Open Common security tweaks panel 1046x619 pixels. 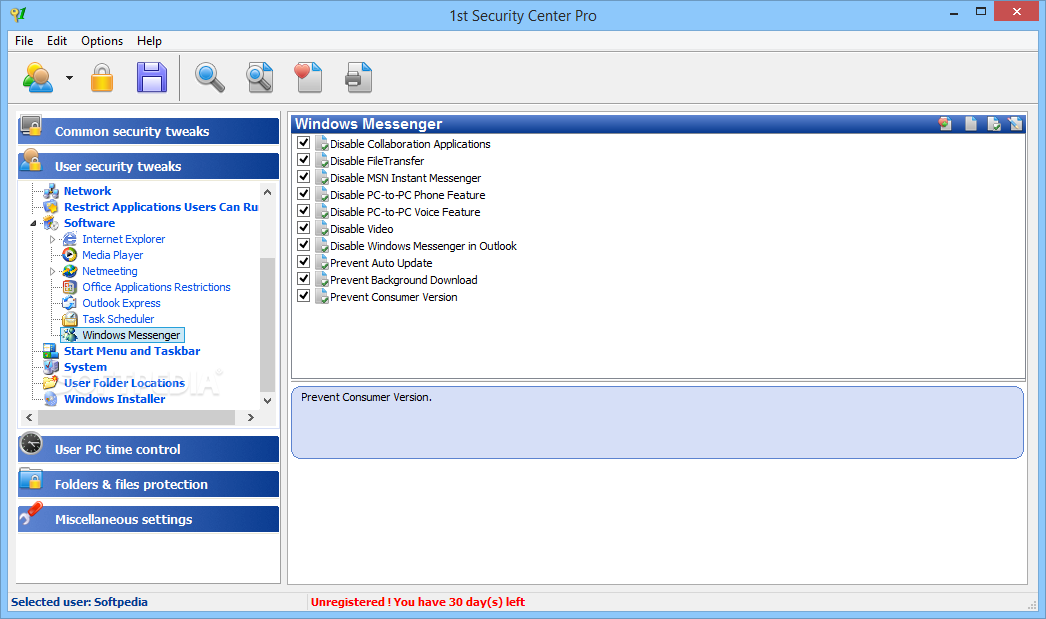click(x=148, y=131)
